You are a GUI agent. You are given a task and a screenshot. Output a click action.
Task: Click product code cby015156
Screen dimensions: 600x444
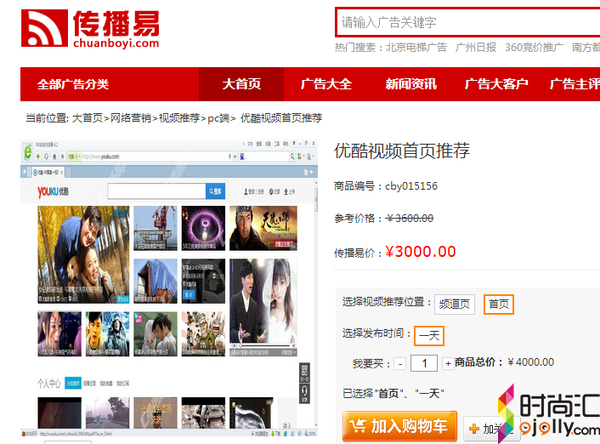(x=411, y=186)
